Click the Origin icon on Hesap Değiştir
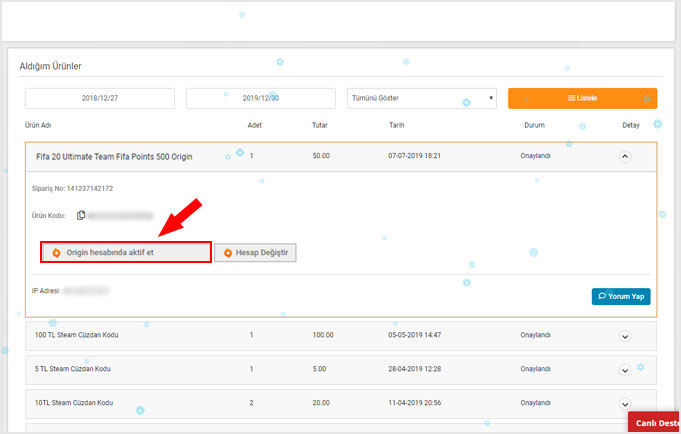The width and height of the screenshot is (681, 434). [x=226, y=252]
